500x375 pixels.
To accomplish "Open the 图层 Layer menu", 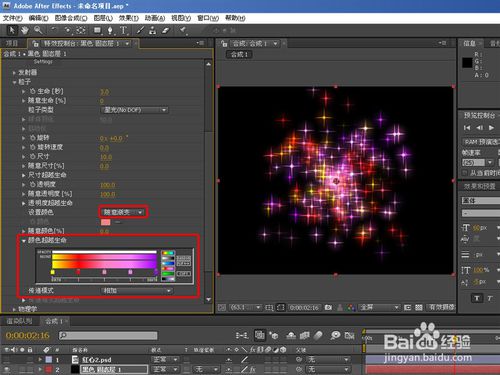I will click(x=103, y=18).
